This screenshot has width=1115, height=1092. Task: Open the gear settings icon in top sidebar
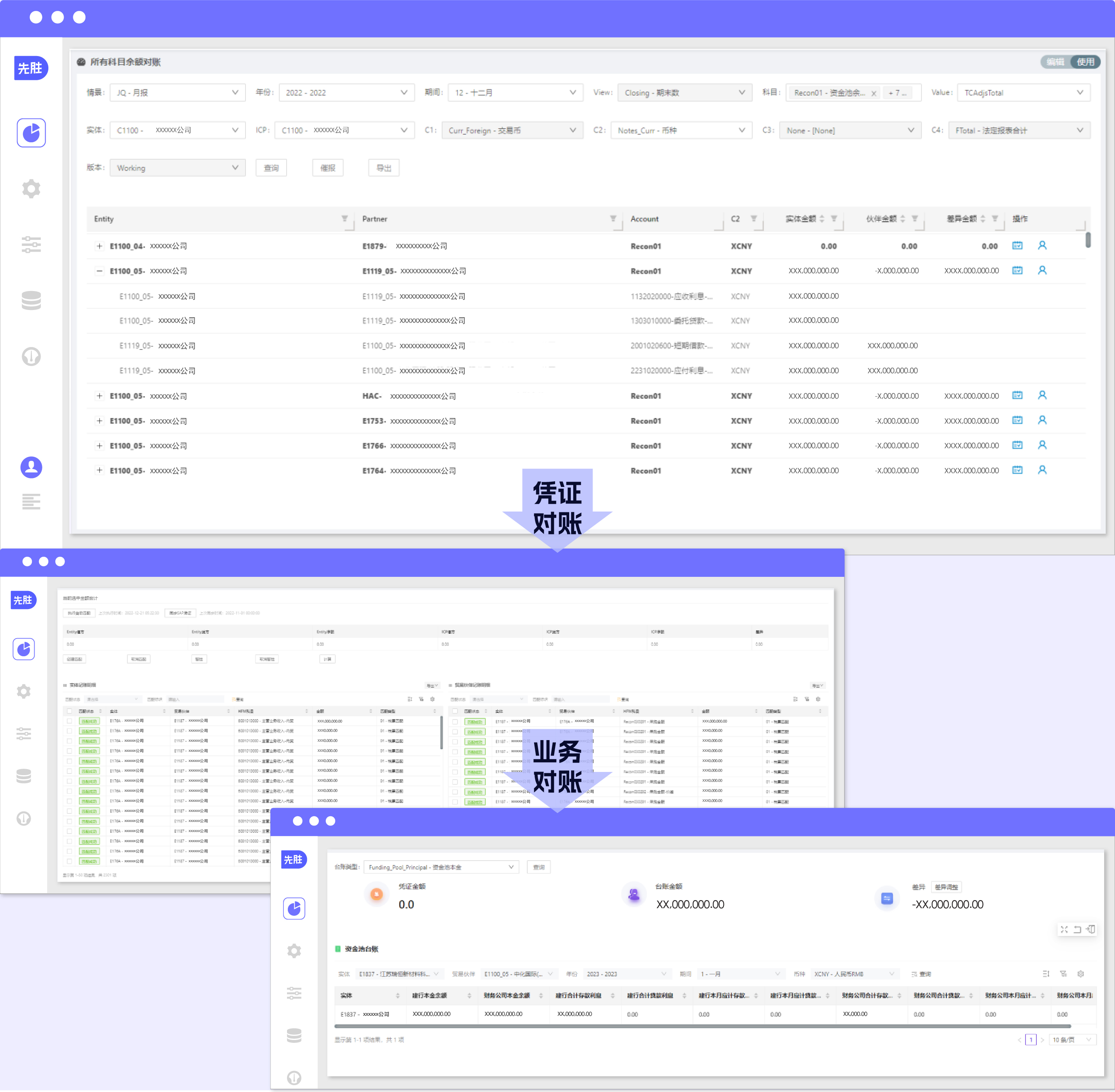pos(31,189)
